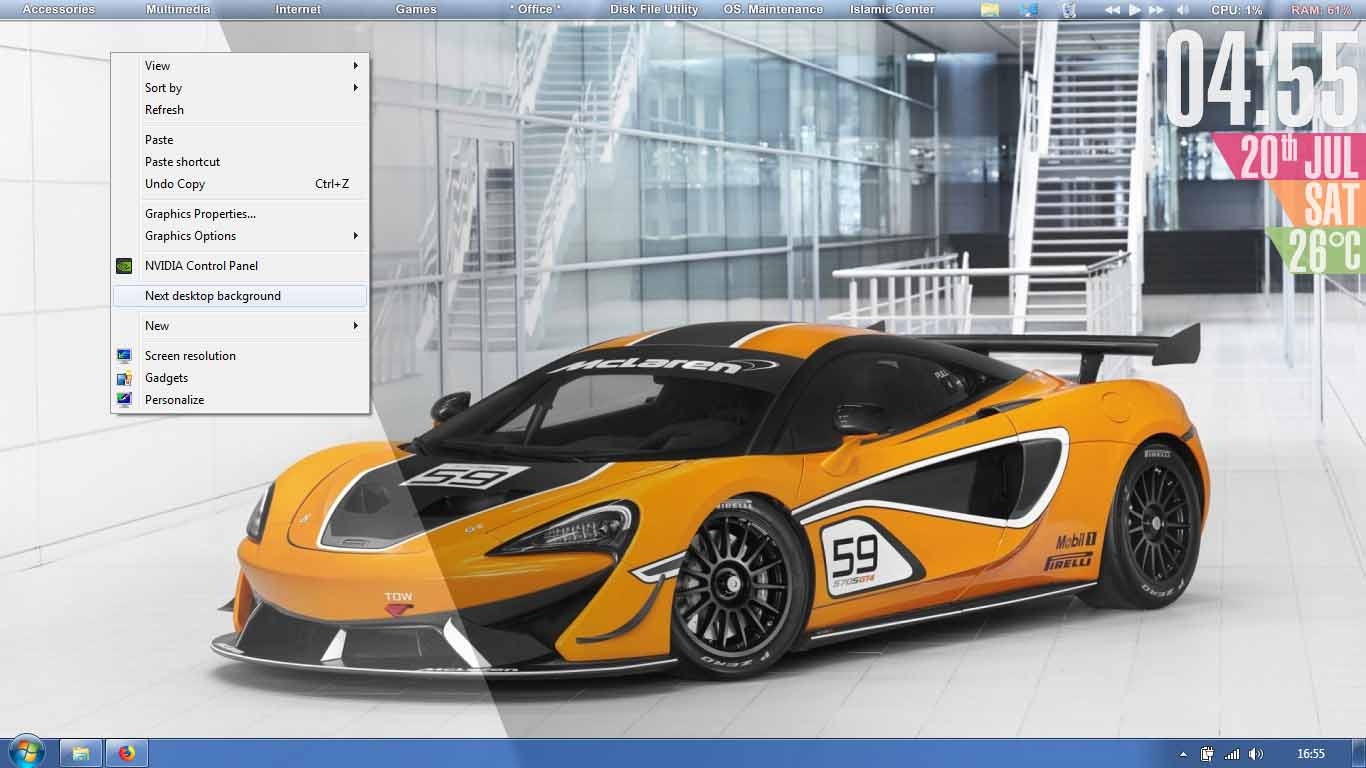The image size is (1366, 768).
Task: Click the rewind previous track button
Action: tap(1112, 9)
